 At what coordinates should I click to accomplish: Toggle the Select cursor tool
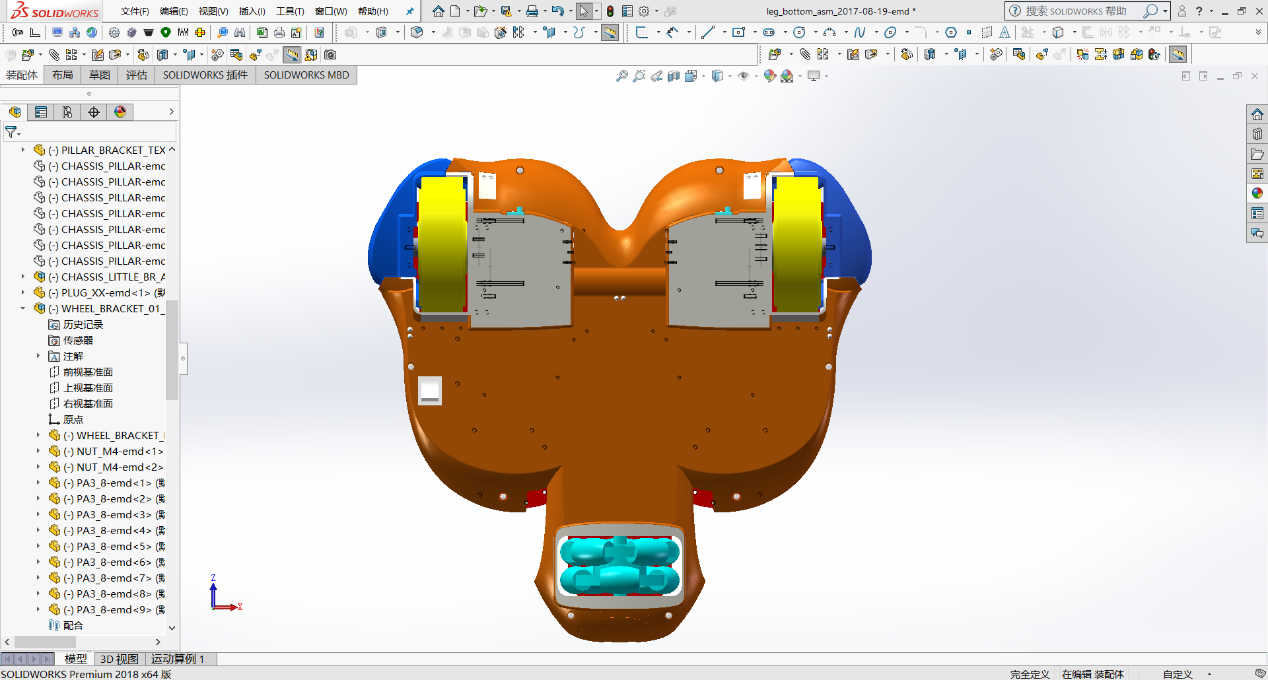(x=584, y=11)
